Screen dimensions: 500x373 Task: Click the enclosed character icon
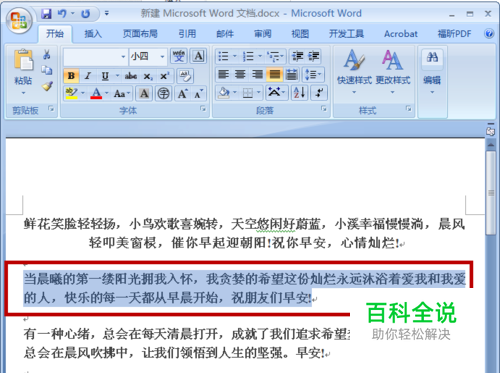(163, 93)
